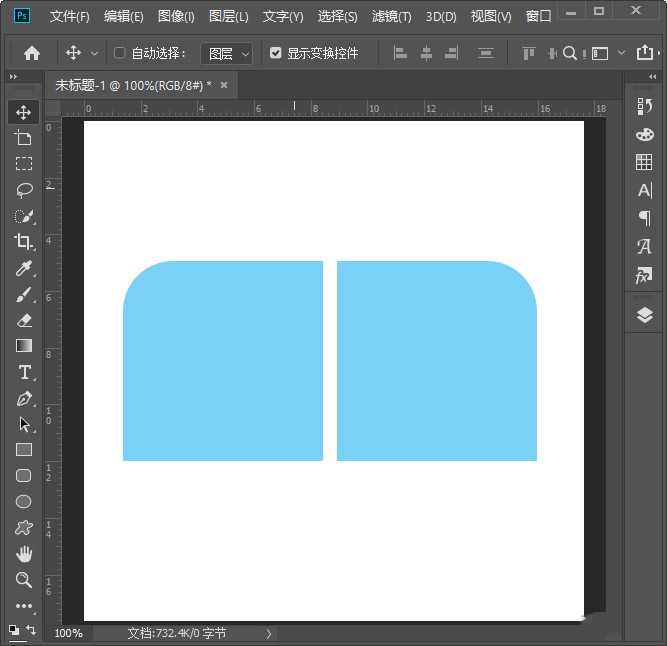The width and height of the screenshot is (667, 646).
Task: Uncheck the 显示变换控件 checkbox
Action: tap(276, 53)
